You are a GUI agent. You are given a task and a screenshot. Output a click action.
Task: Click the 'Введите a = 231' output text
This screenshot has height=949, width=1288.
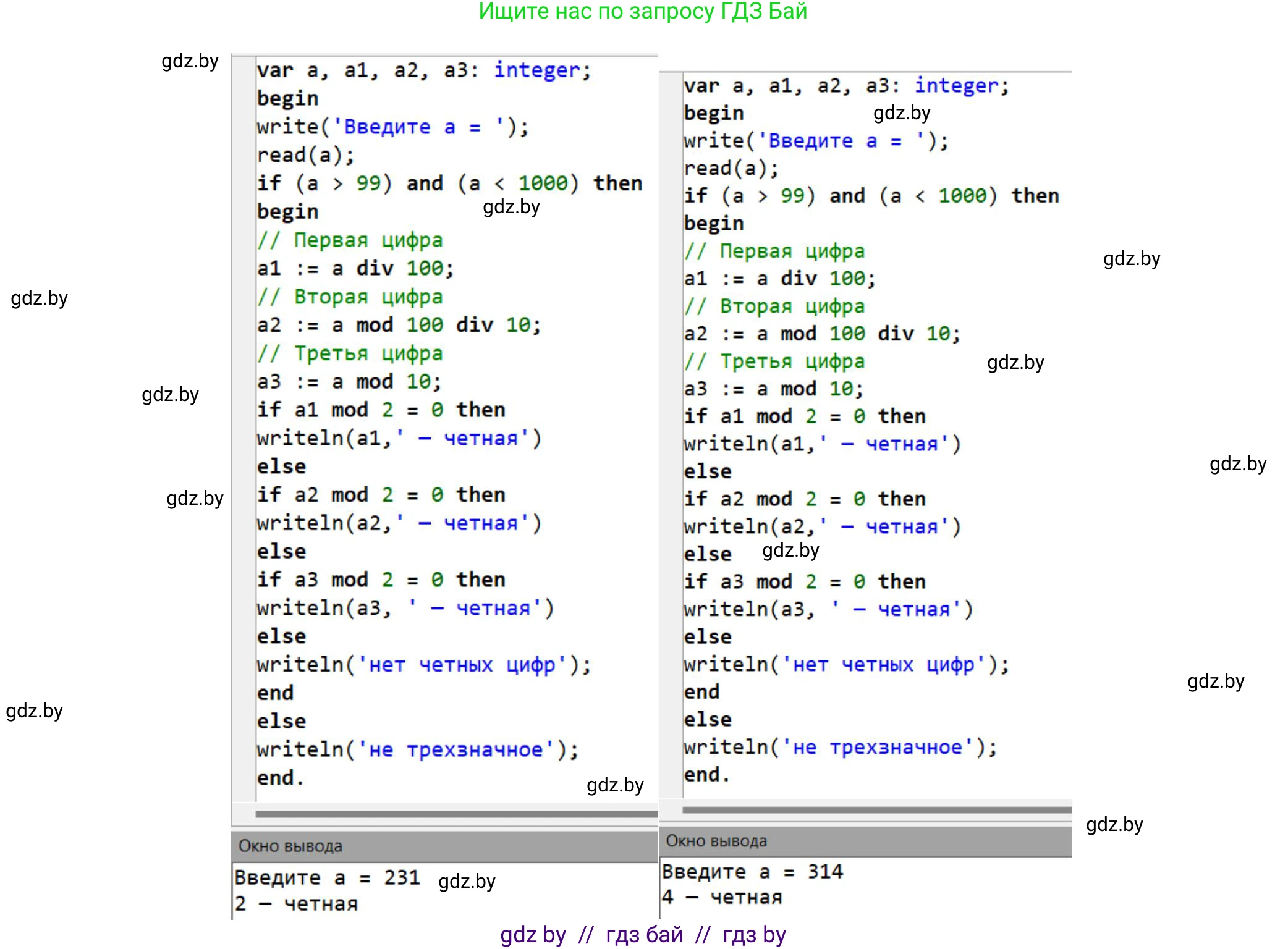click(x=327, y=877)
